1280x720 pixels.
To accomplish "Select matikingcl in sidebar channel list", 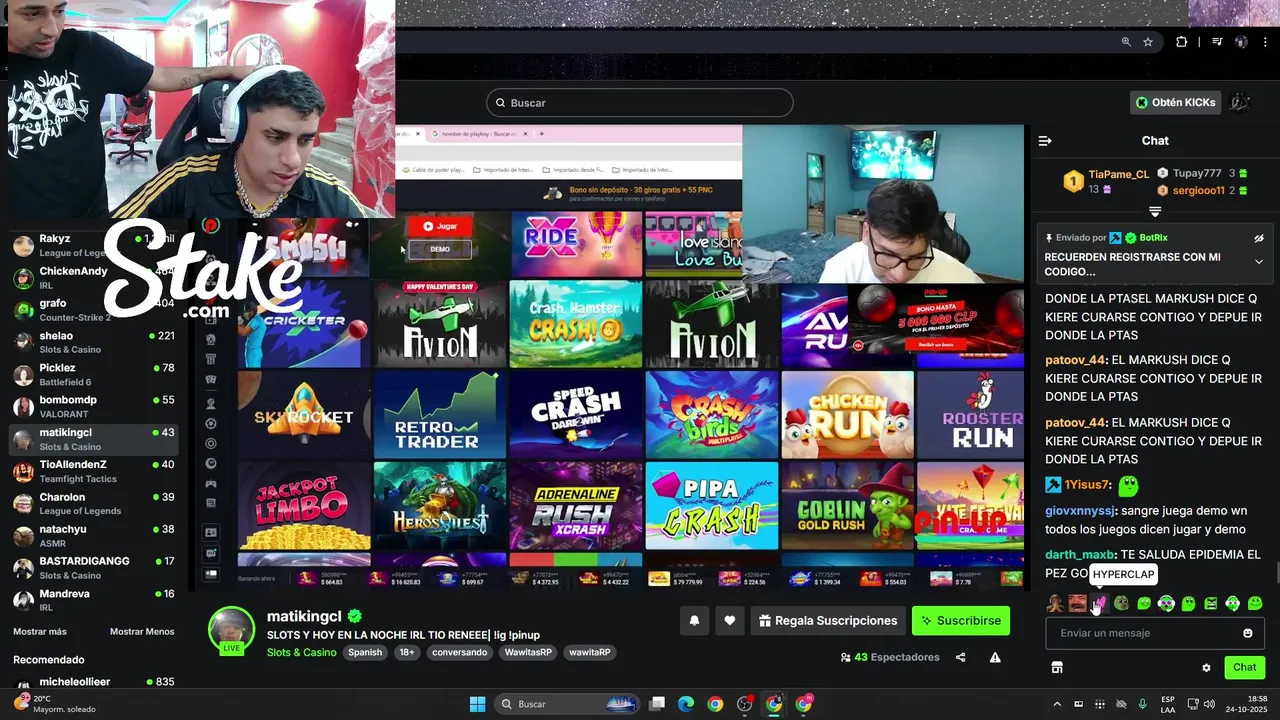I will coord(94,439).
